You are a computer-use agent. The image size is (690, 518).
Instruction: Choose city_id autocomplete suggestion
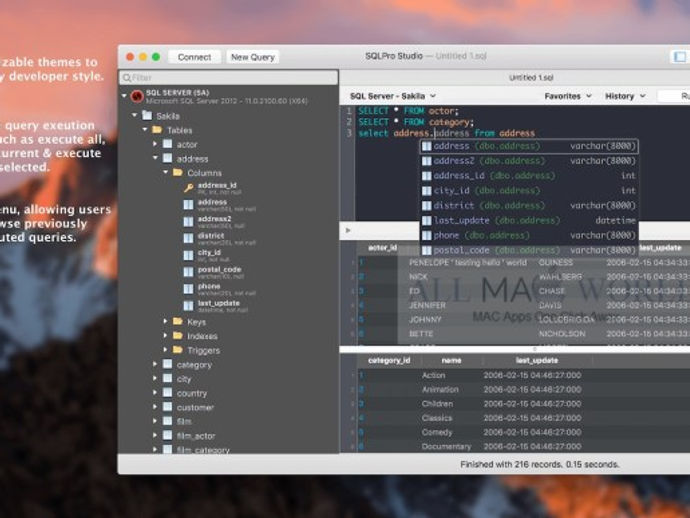click(529, 191)
